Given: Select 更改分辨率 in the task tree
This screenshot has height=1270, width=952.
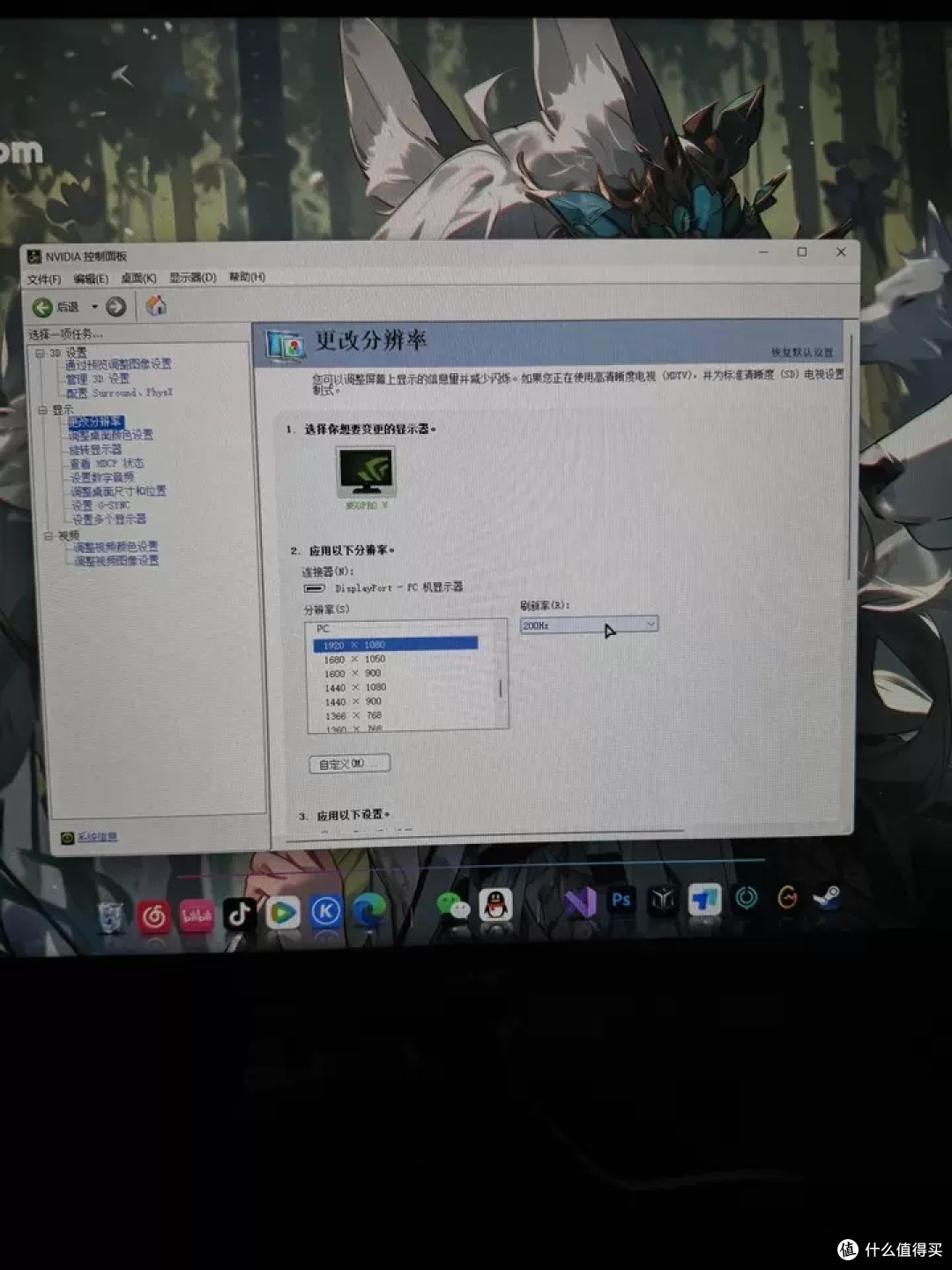Looking at the screenshot, I should pyautogui.click(x=96, y=422).
